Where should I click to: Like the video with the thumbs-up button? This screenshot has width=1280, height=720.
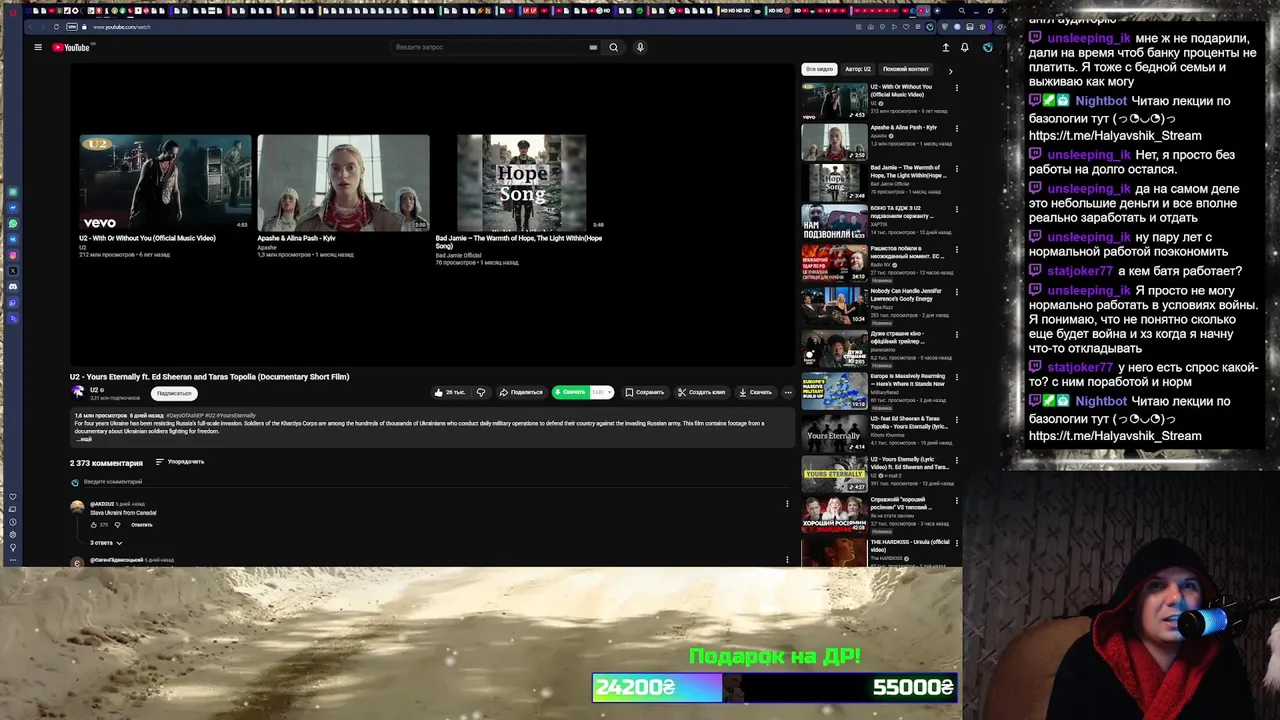coord(450,392)
